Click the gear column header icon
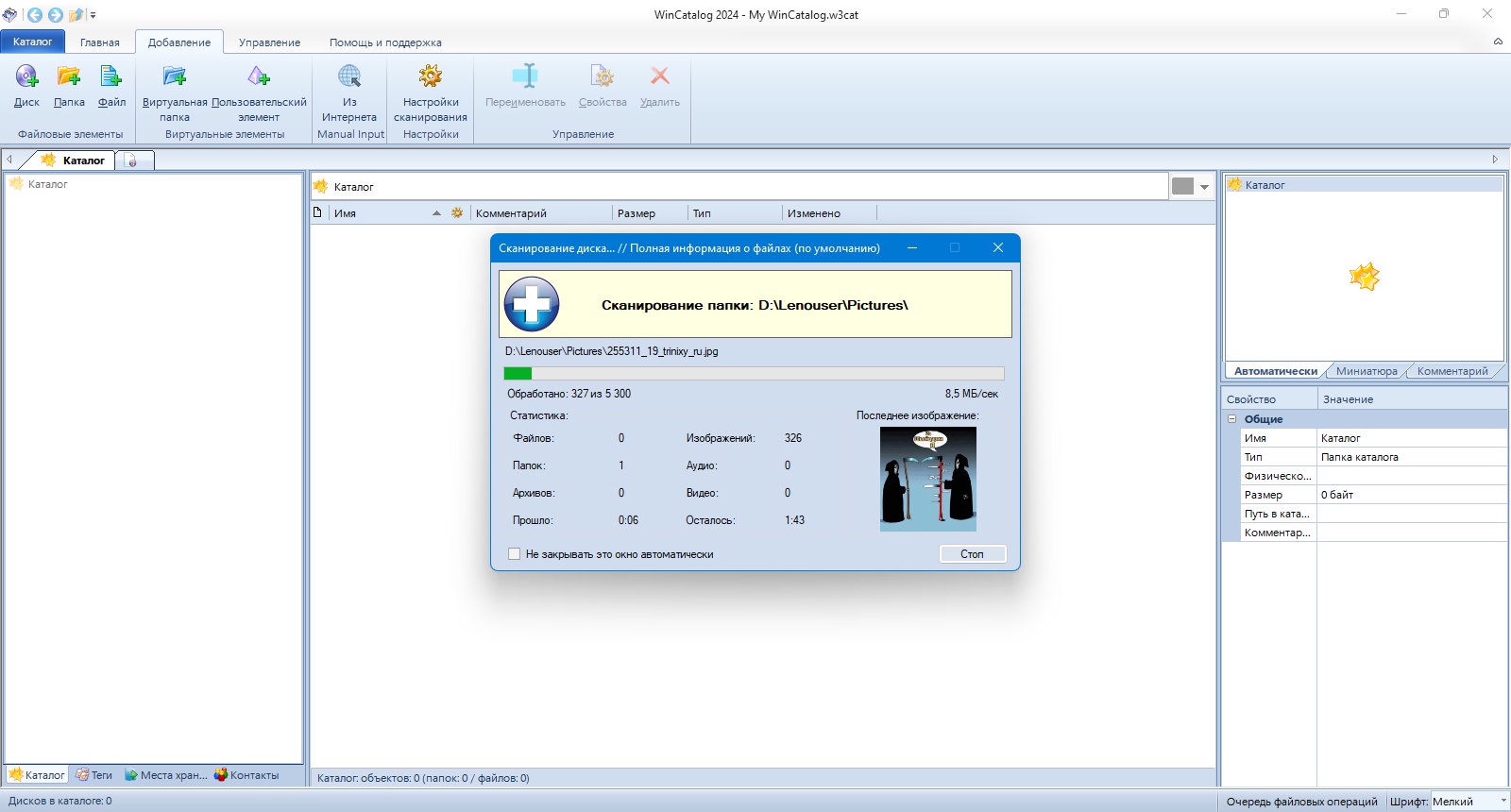The height and width of the screenshot is (812, 1511). (x=457, y=213)
